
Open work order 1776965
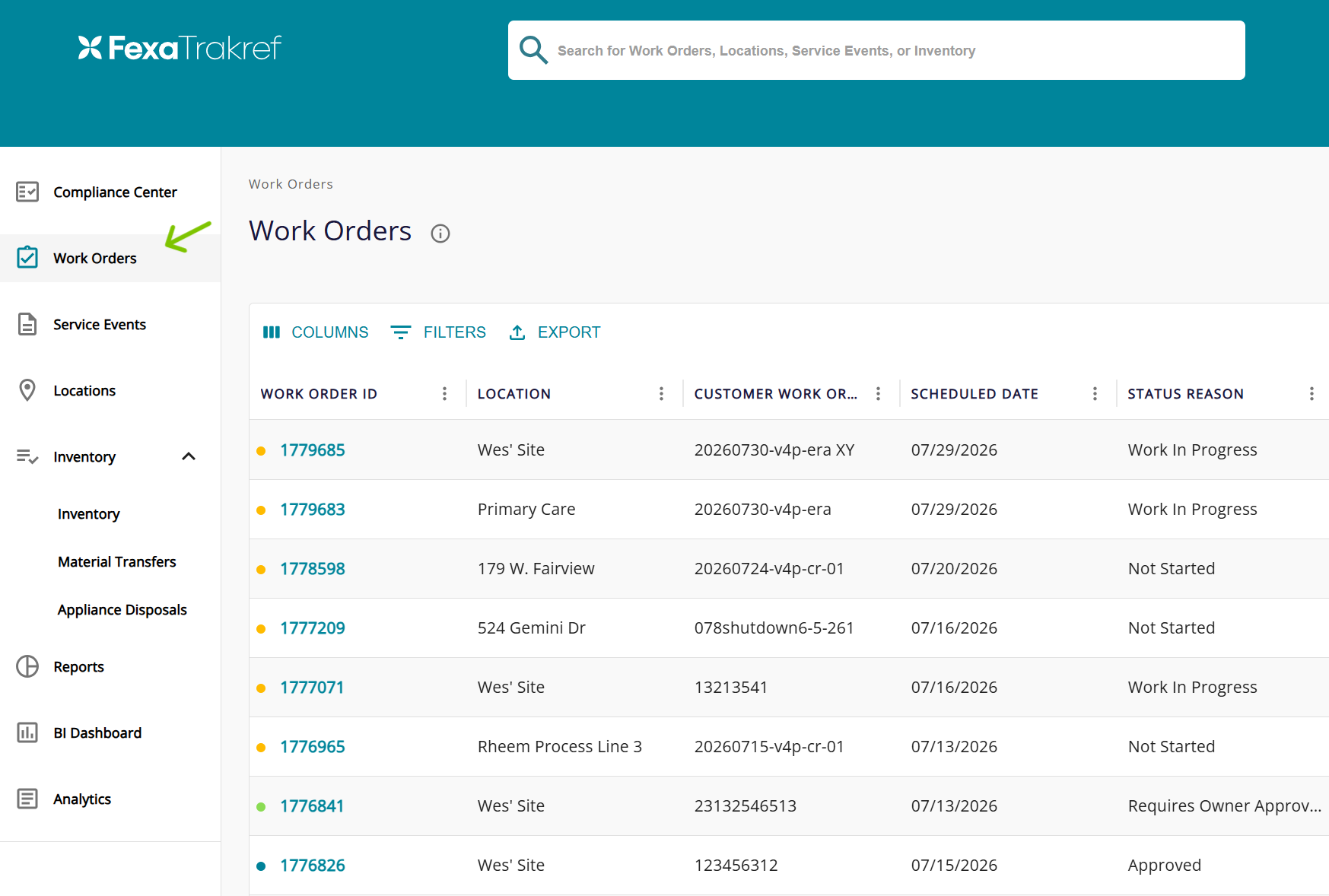pyautogui.click(x=313, y=747)
